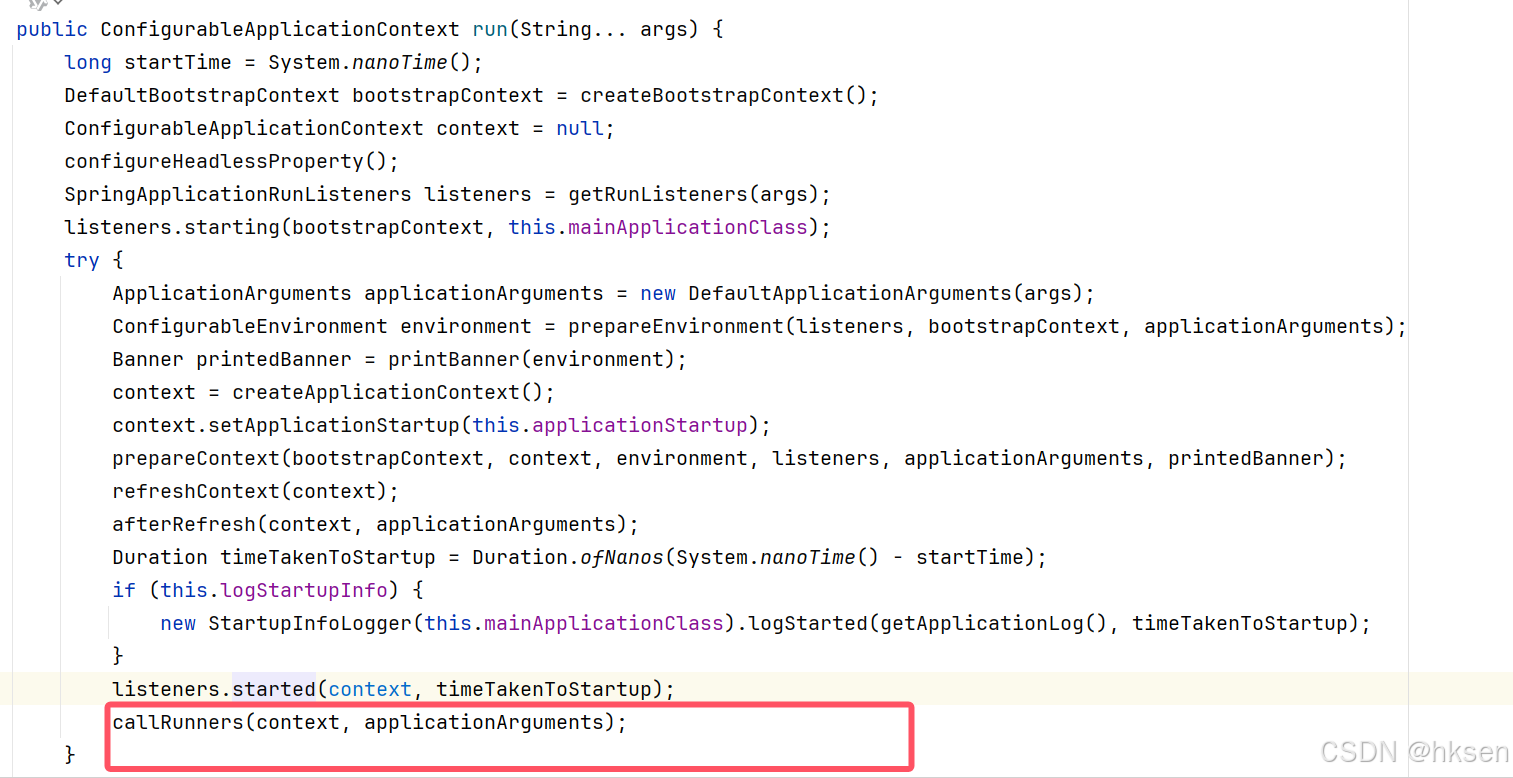Click the diamond gutter icon at top left
This screenshot has width=1513, height=778.
pos(57,3)
